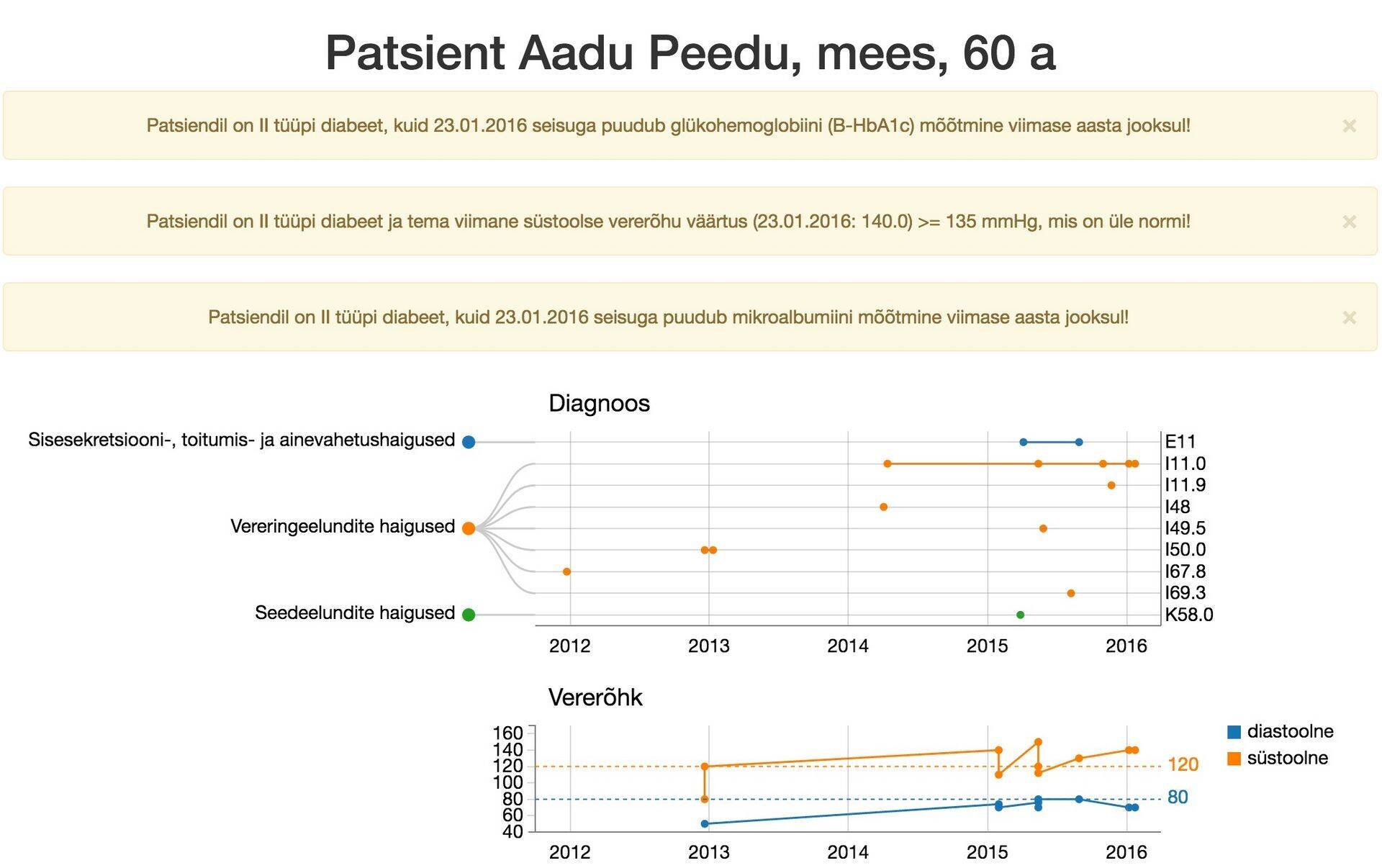Image resolution: width=1382 pixels, height=868 pixels.
Task: Click the orange Vereringeelundite haigused circle
Action: pyautogui.click(x=469, y=528)
